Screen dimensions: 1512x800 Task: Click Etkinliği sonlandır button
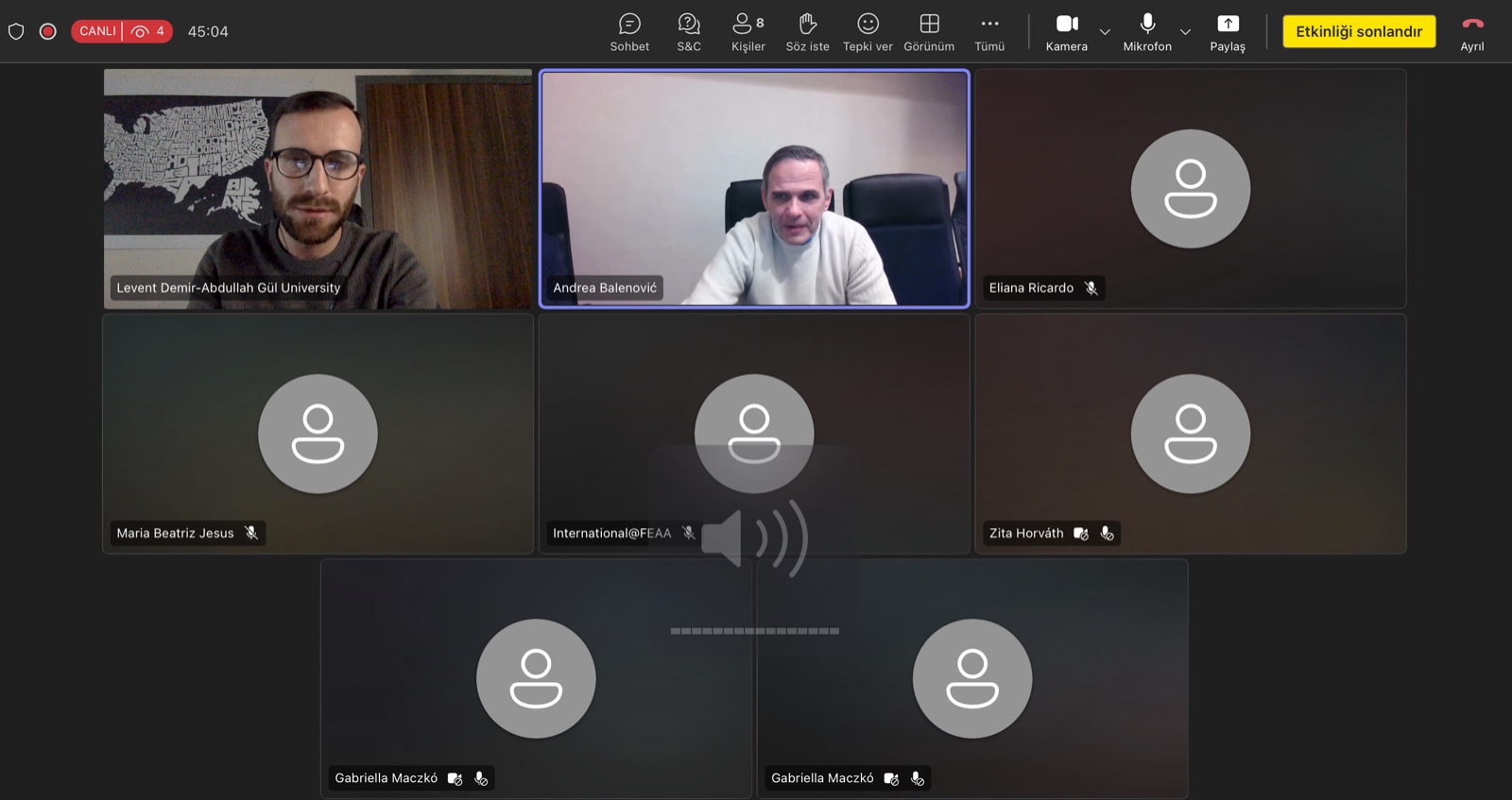(x=1358, y=31)
